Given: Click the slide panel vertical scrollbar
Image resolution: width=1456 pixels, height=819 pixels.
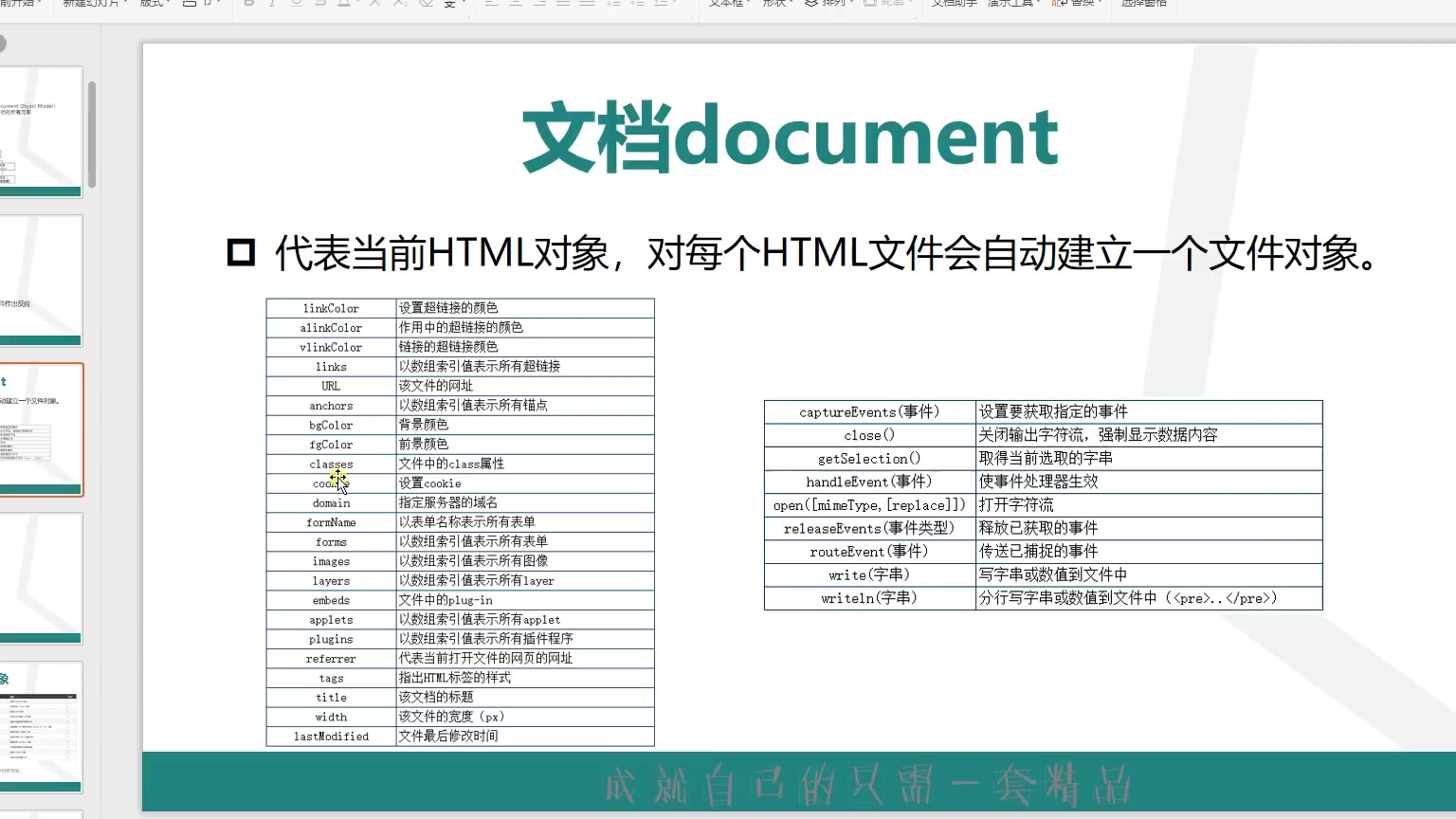Looking at the screenshot, I should pyautogui.click(x=92, y=135).
